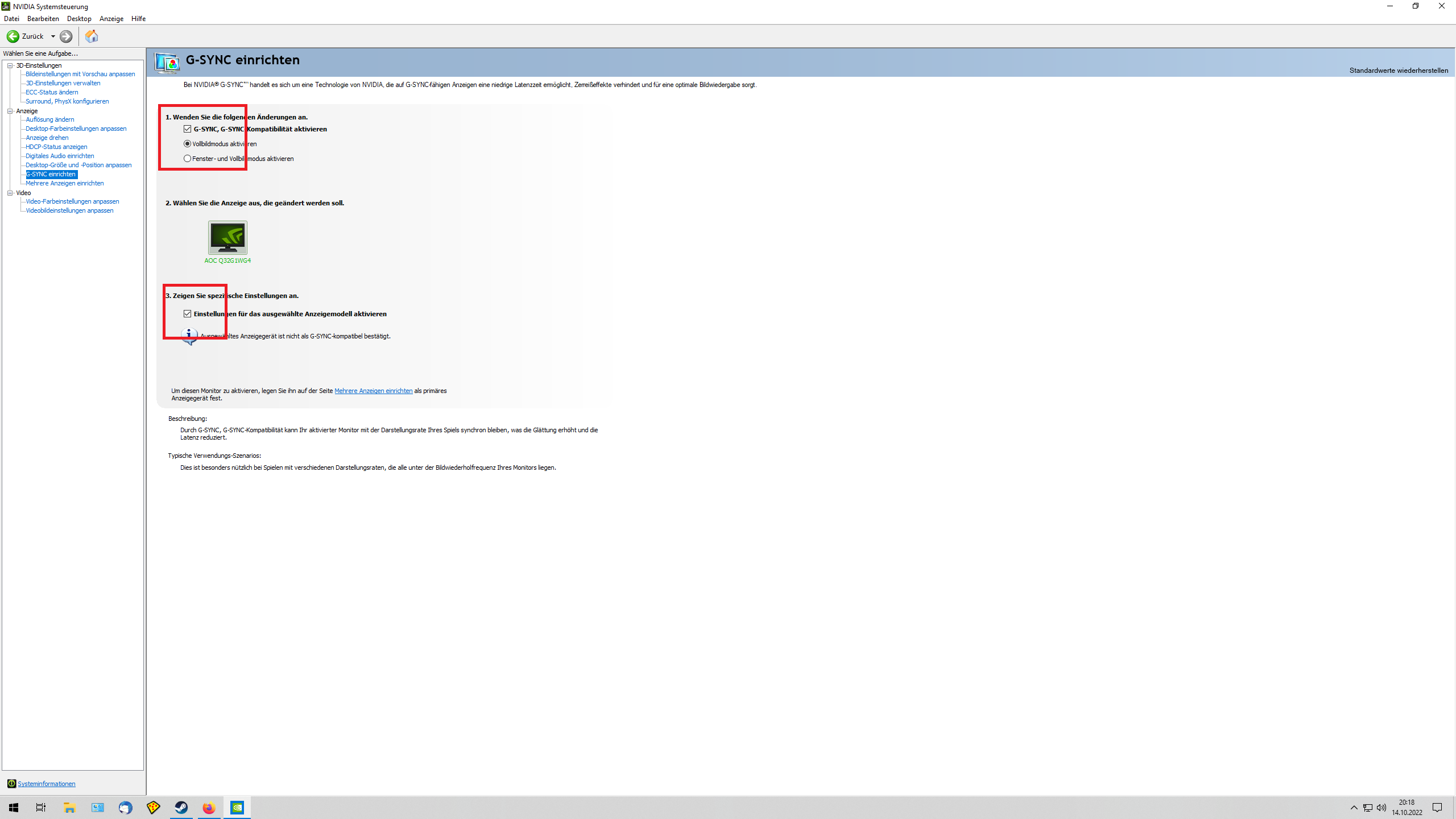Click the Windows Start button
1456x819 pixels.
[x=14, y=808]
